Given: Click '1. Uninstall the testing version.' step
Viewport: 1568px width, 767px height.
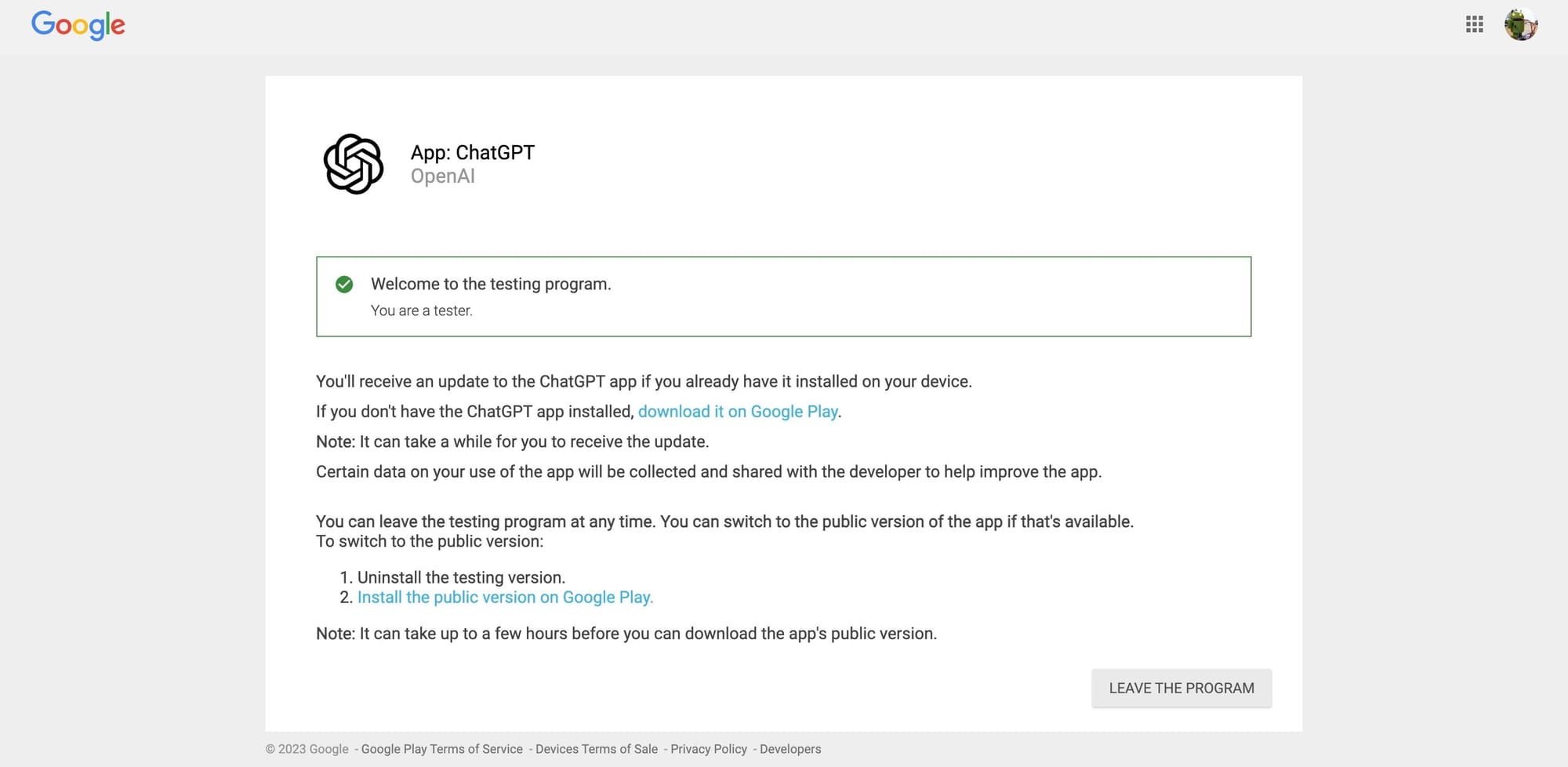Looking at the screenshot, I should (452, 577).
